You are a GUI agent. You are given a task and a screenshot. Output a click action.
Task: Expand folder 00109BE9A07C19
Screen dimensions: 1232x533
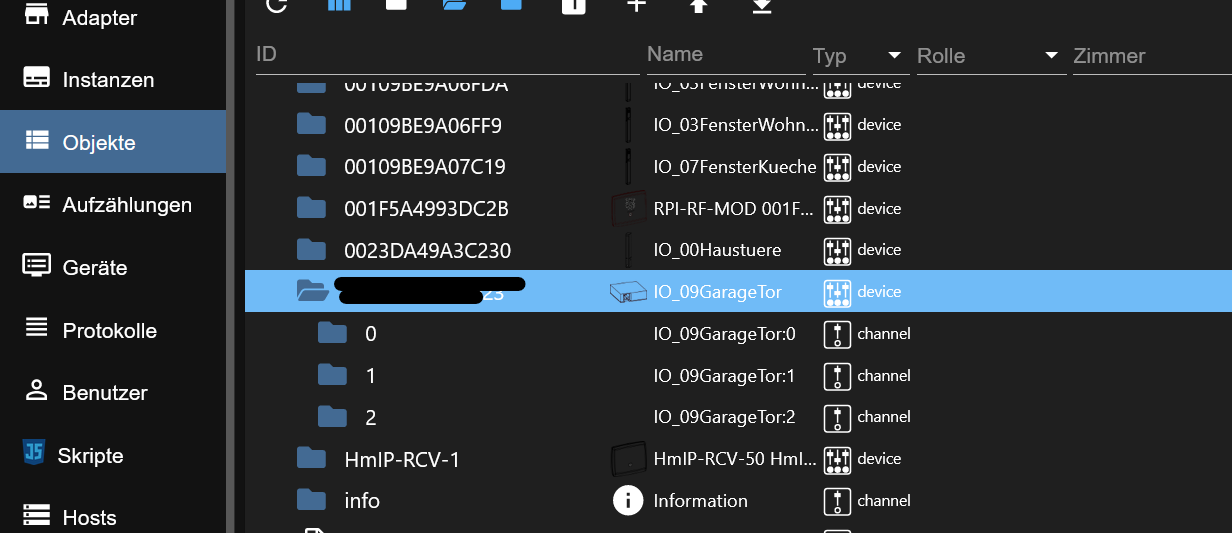click(x=312, y=166)
